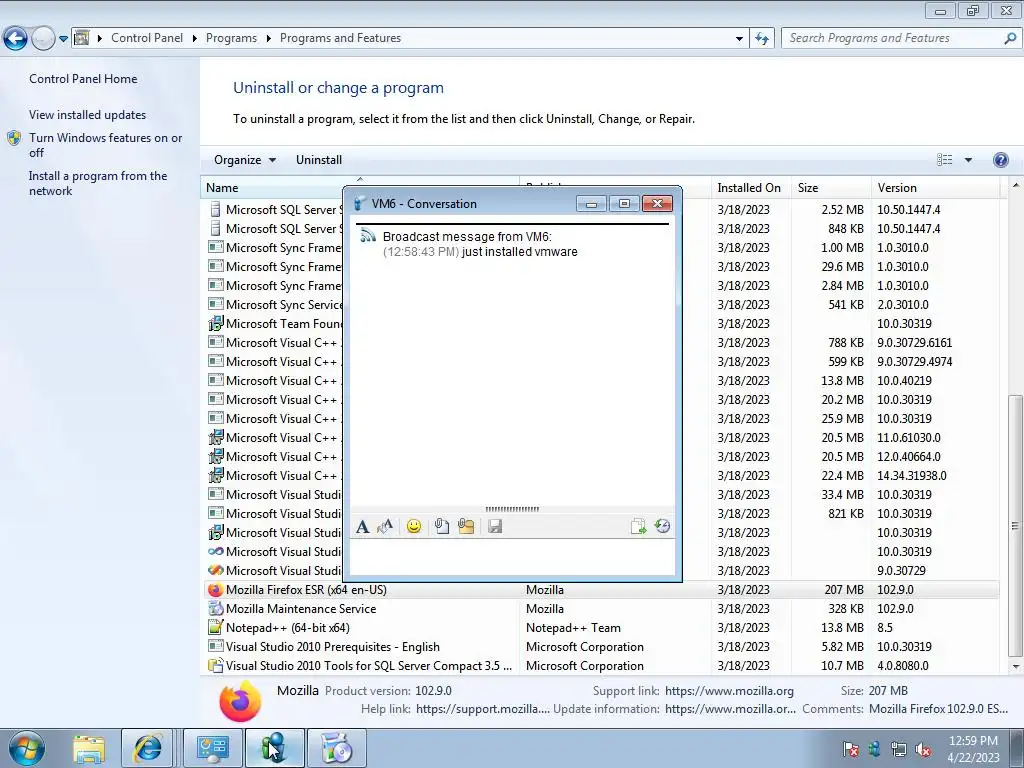Click the Mozilla Firefox ESR row icon

tap(215, 590)
